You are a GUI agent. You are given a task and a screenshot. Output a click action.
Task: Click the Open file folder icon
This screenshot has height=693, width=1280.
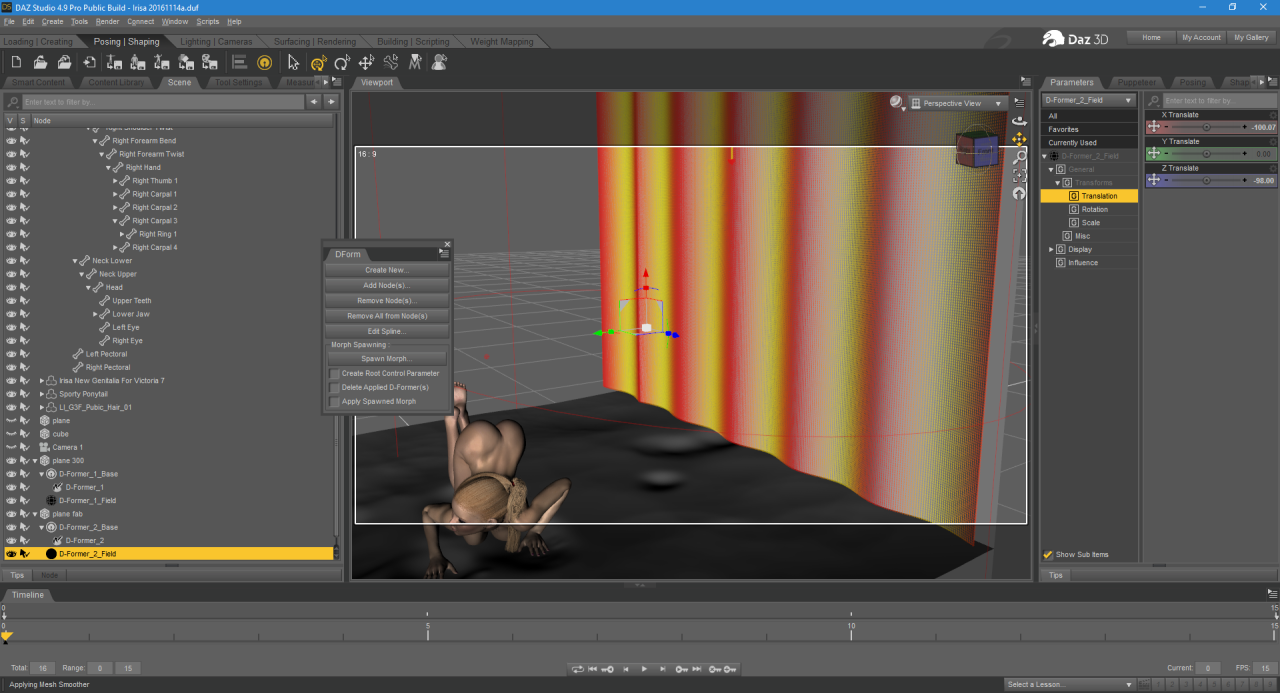(x=41, y=63)
